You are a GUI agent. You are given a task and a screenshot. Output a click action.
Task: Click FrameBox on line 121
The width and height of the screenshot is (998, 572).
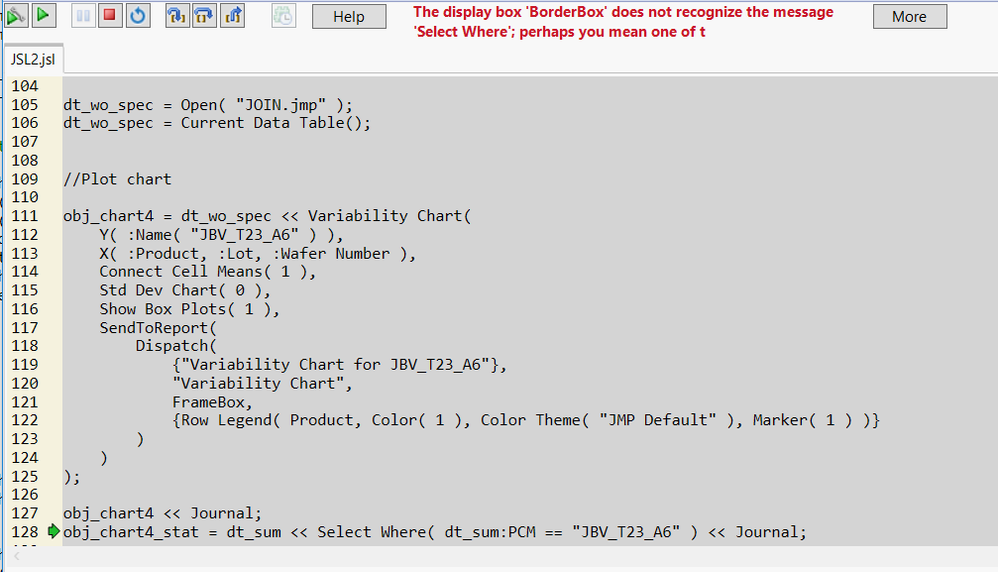(208, 402)
